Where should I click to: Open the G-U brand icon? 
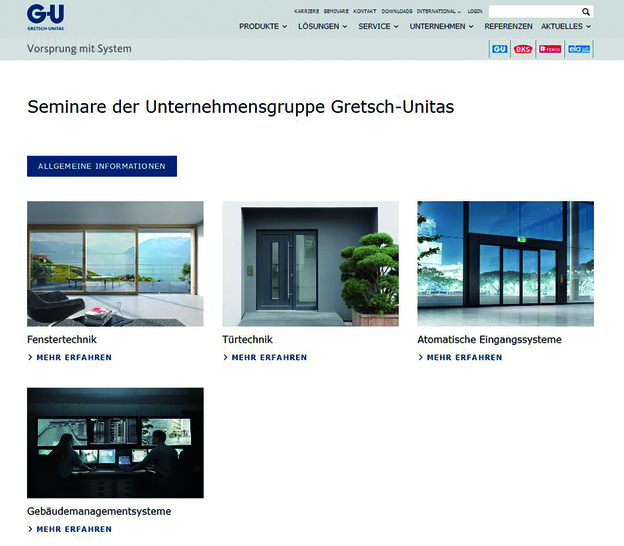point(500,48)
